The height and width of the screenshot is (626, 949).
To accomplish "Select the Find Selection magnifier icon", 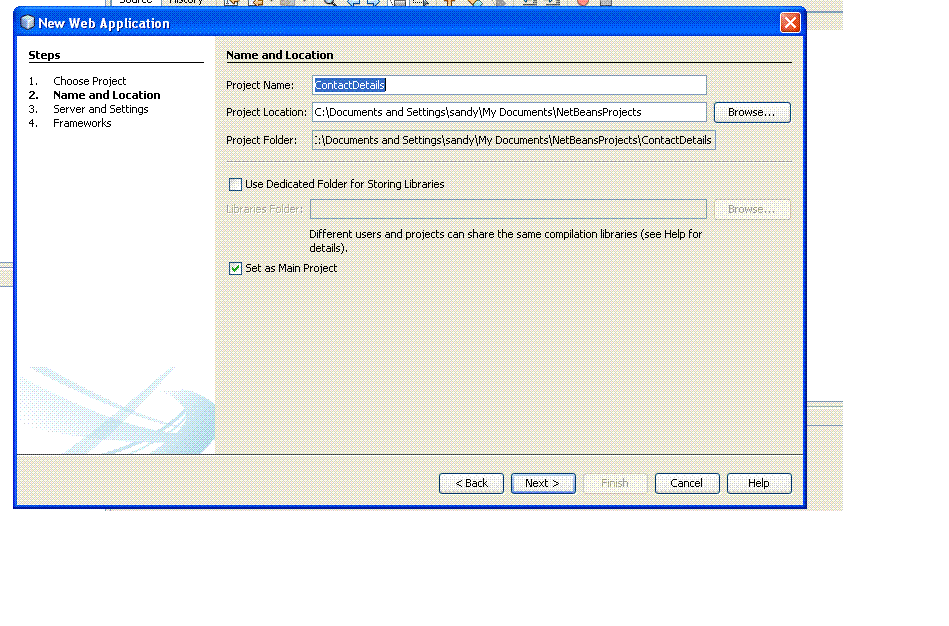I will (330, 4).
